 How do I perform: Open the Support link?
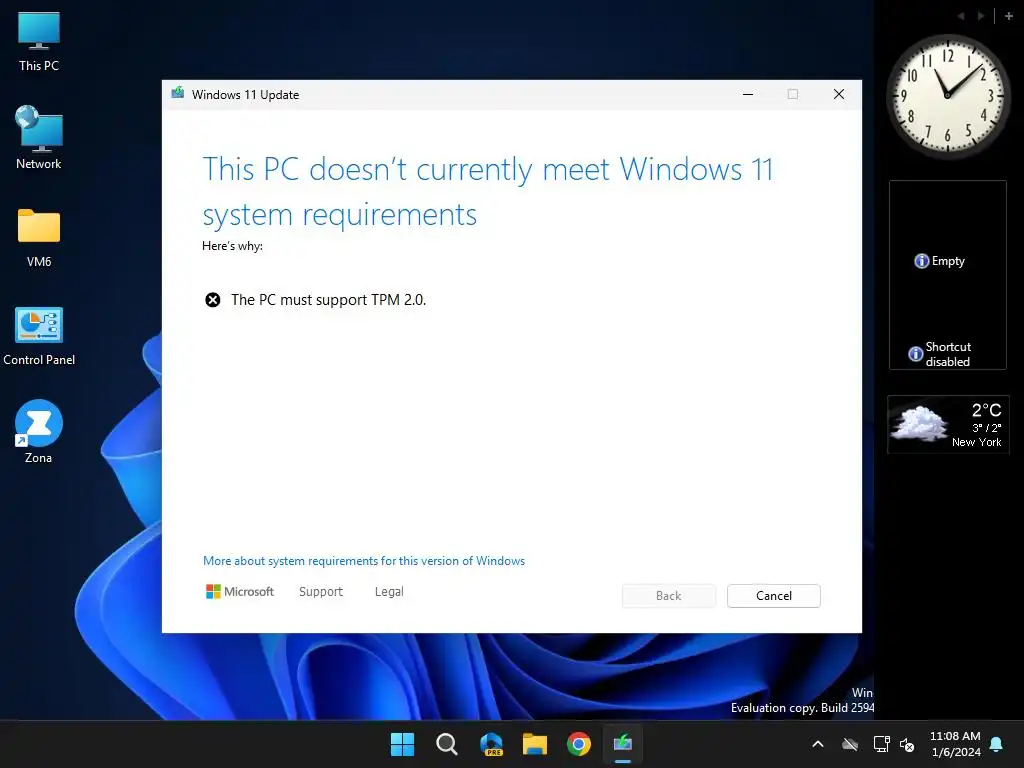[321, 592]
